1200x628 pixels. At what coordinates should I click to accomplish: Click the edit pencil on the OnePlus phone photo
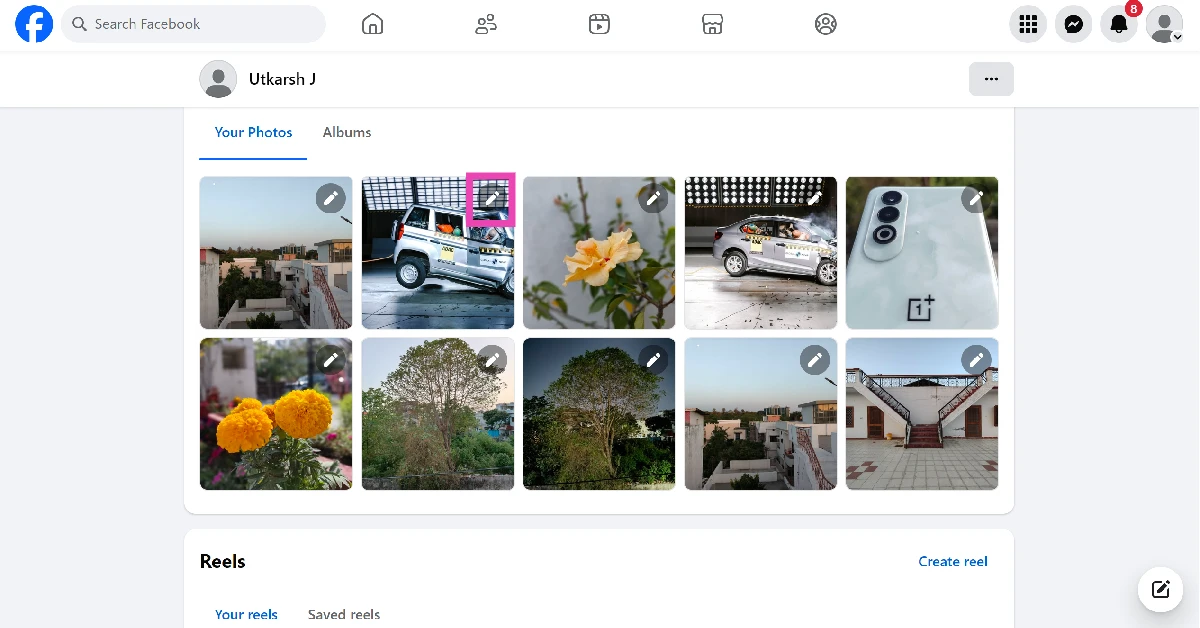coord(976,198)
